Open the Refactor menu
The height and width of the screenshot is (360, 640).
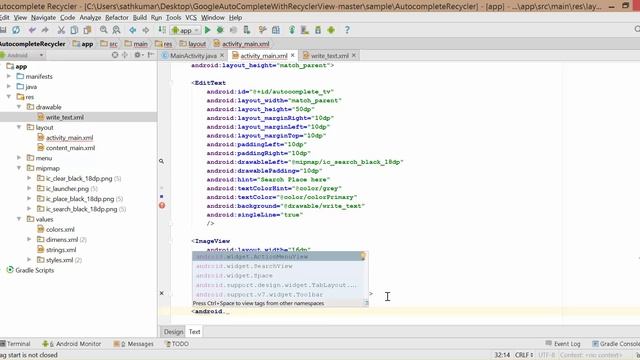click(117, 18)
